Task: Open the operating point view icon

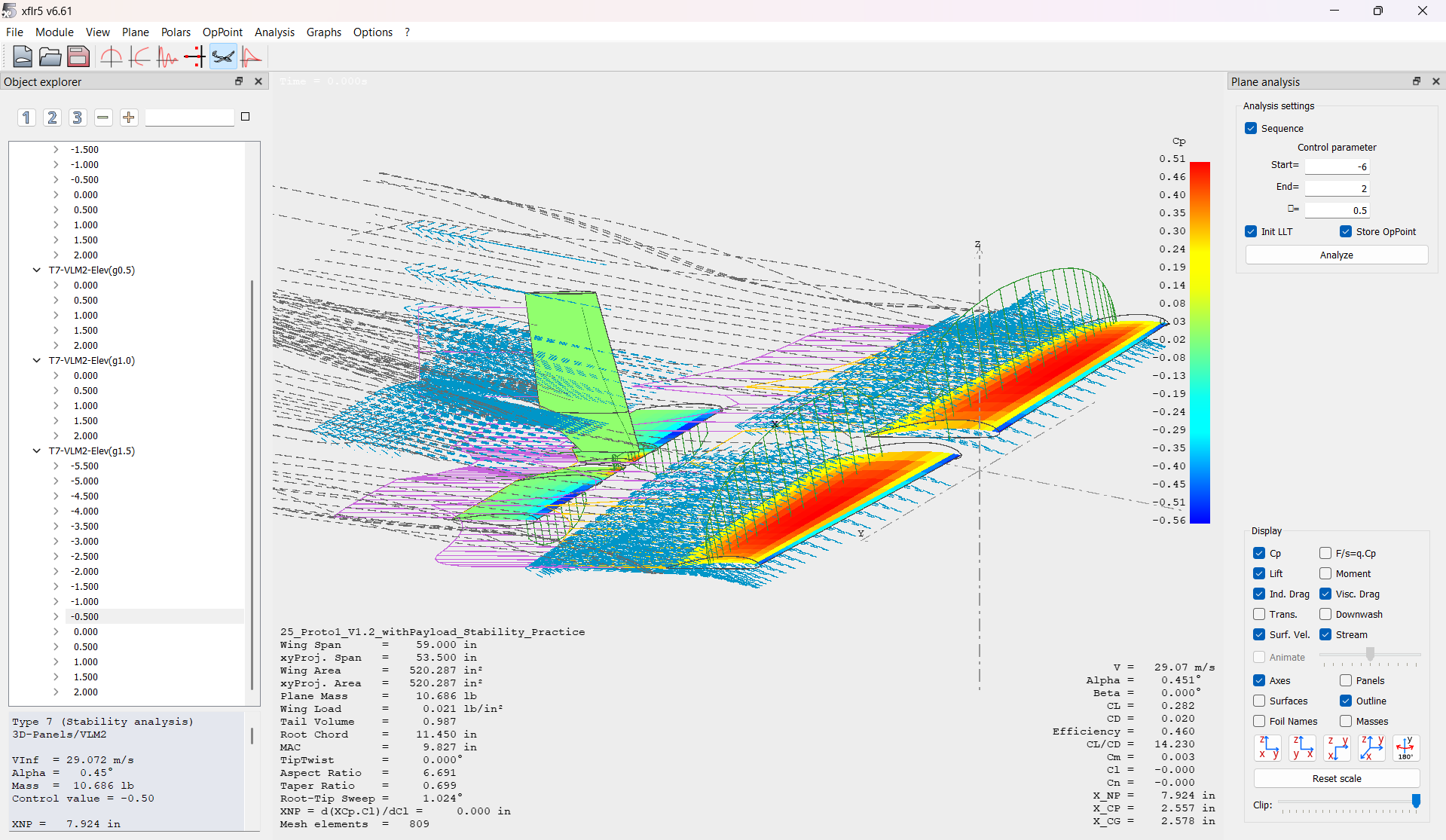Action: coord(111,57)
